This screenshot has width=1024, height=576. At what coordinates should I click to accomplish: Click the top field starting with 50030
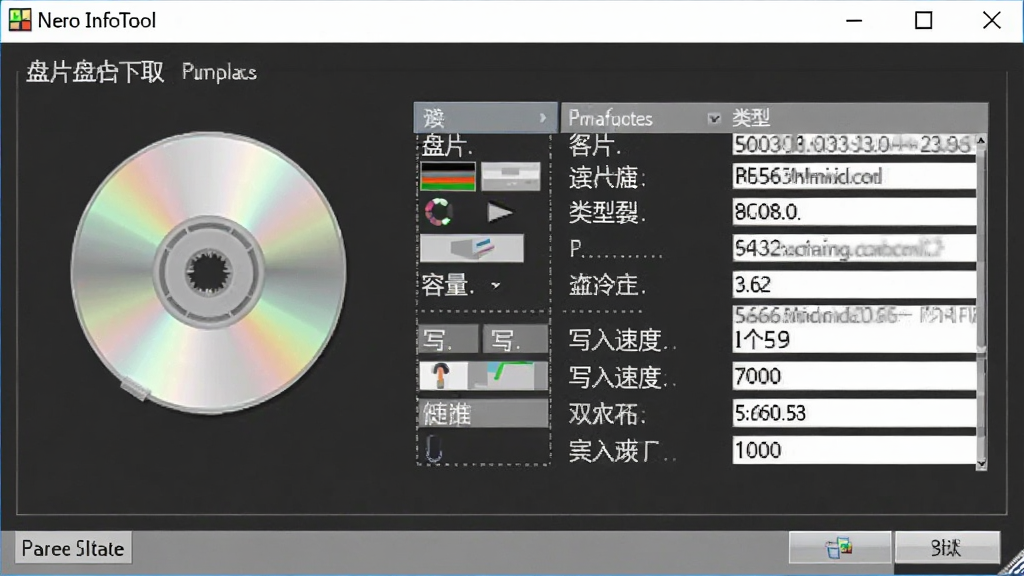pos(854,144)
